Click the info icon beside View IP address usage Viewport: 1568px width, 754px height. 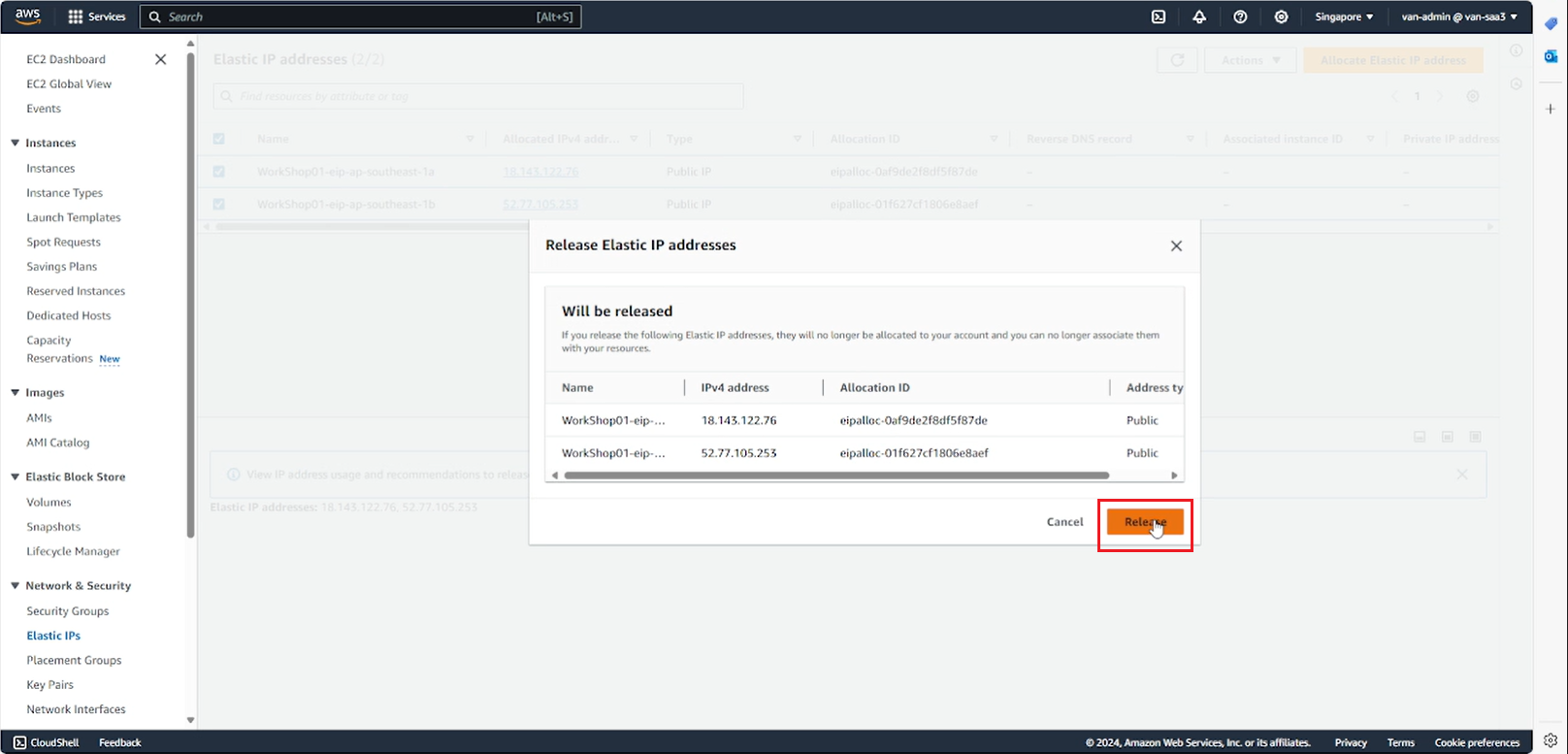(234, 475)
